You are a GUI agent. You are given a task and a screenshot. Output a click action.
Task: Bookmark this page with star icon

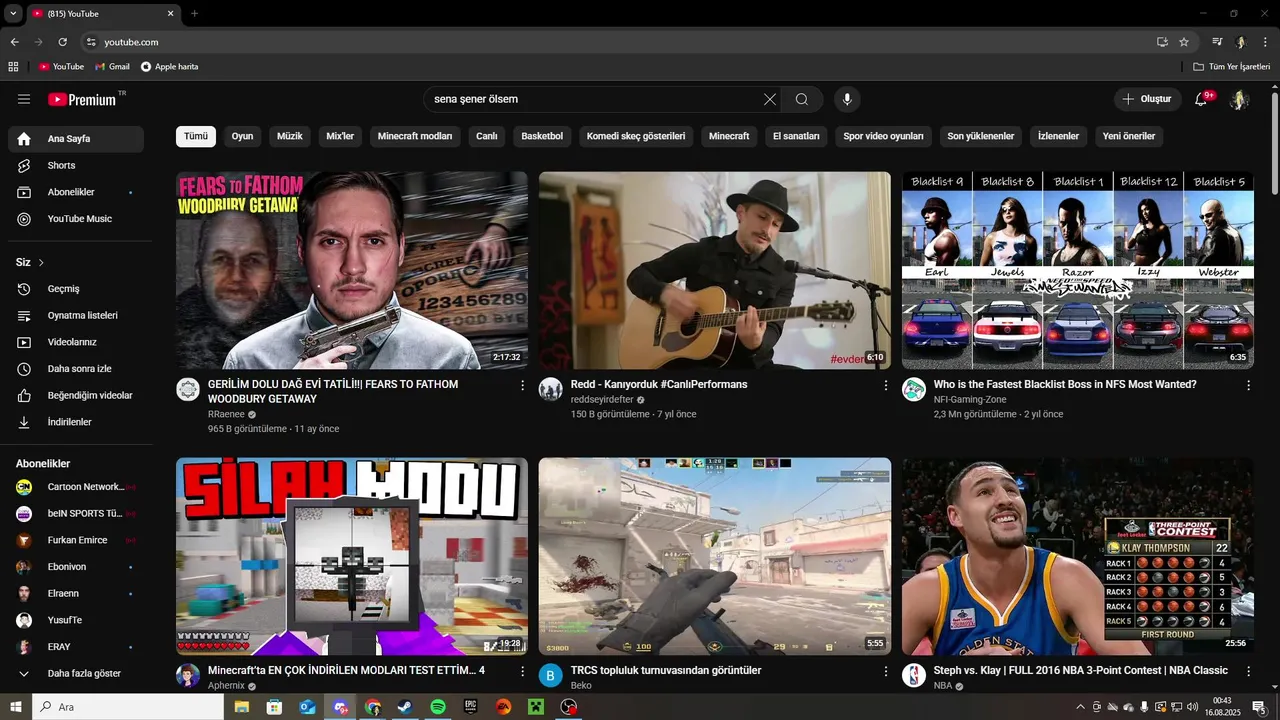point(1184,42)
